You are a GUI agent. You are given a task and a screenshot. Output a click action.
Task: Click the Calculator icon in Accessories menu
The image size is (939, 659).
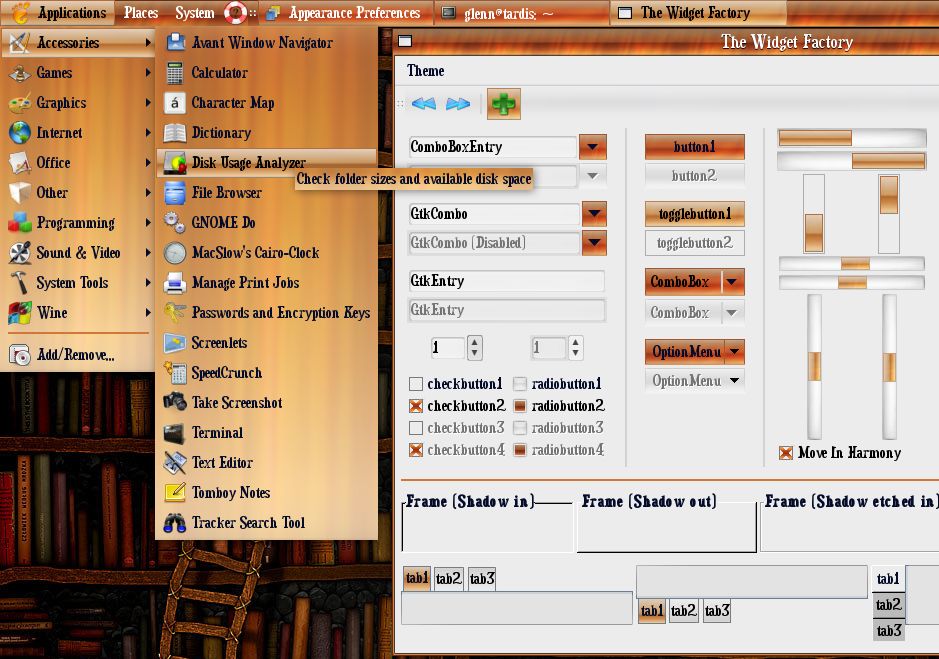click(175, 72)
